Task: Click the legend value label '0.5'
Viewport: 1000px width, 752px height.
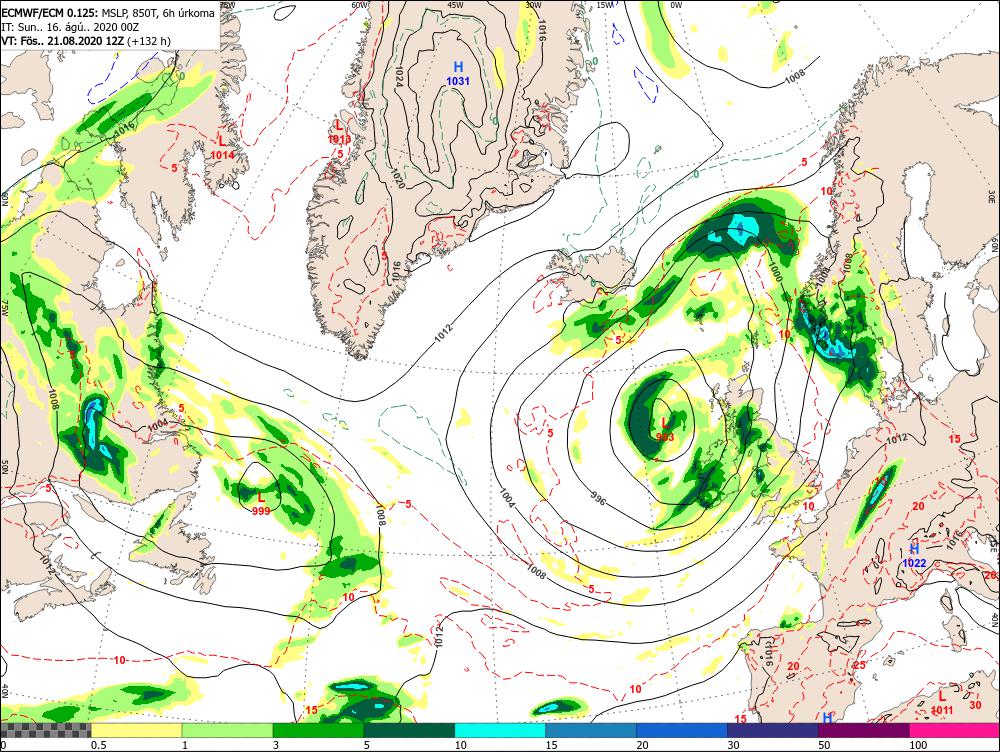Action: [x=98, y=745]
